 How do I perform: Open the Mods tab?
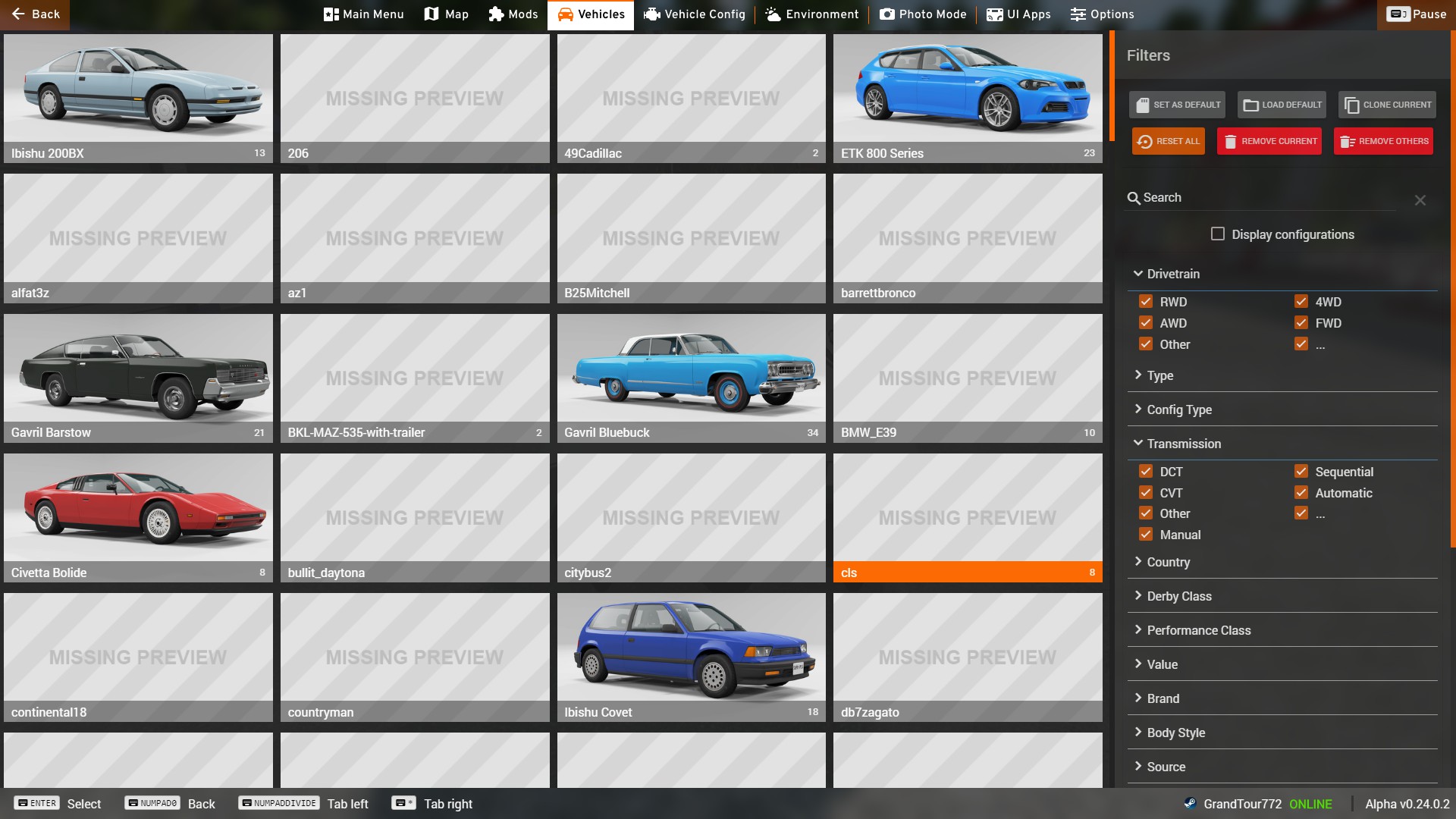click(513, 14)
